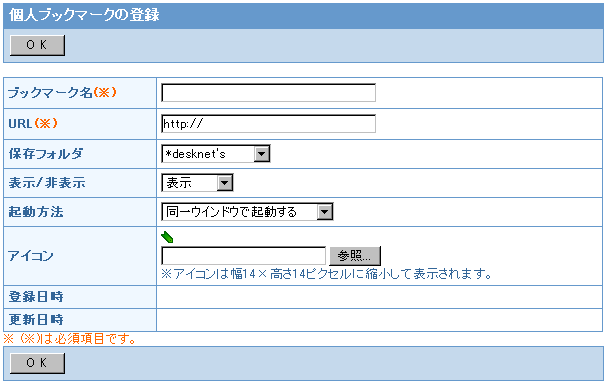The width and height of the screenshot is (607, 384).
Task: Click the 表示 selection box
Action: 197,183
